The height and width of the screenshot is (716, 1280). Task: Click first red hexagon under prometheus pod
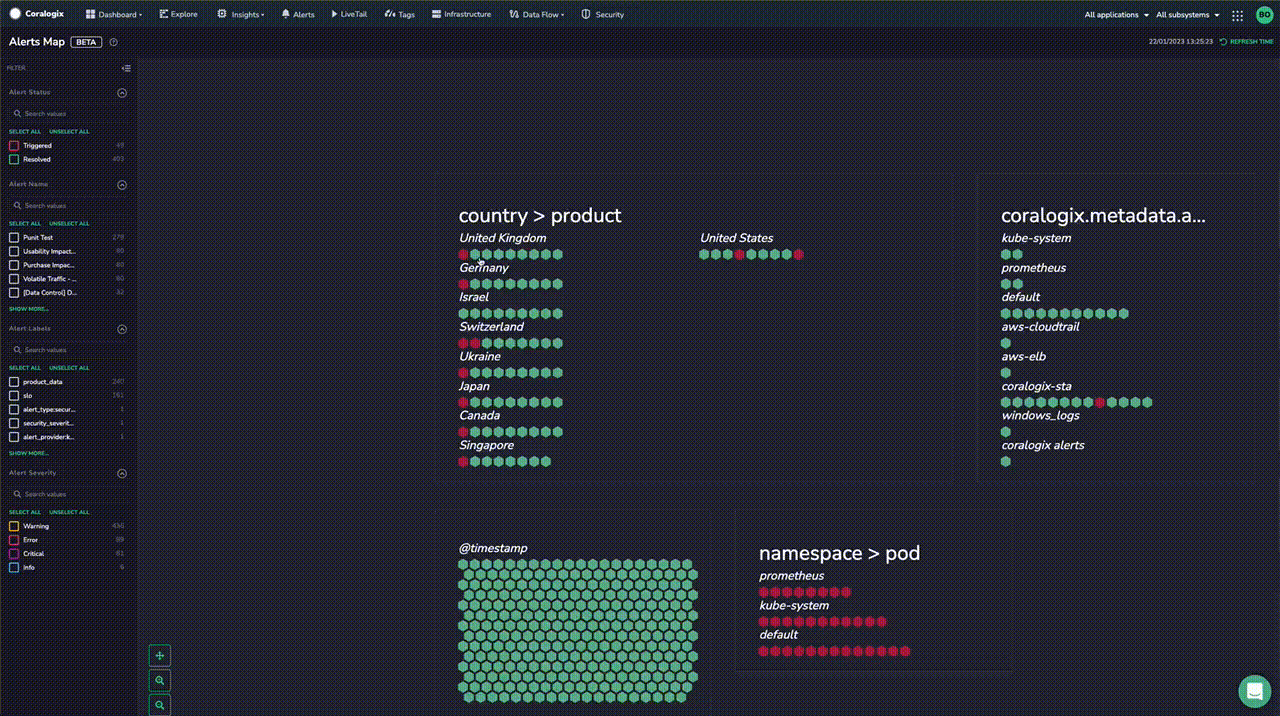(764, 592)
